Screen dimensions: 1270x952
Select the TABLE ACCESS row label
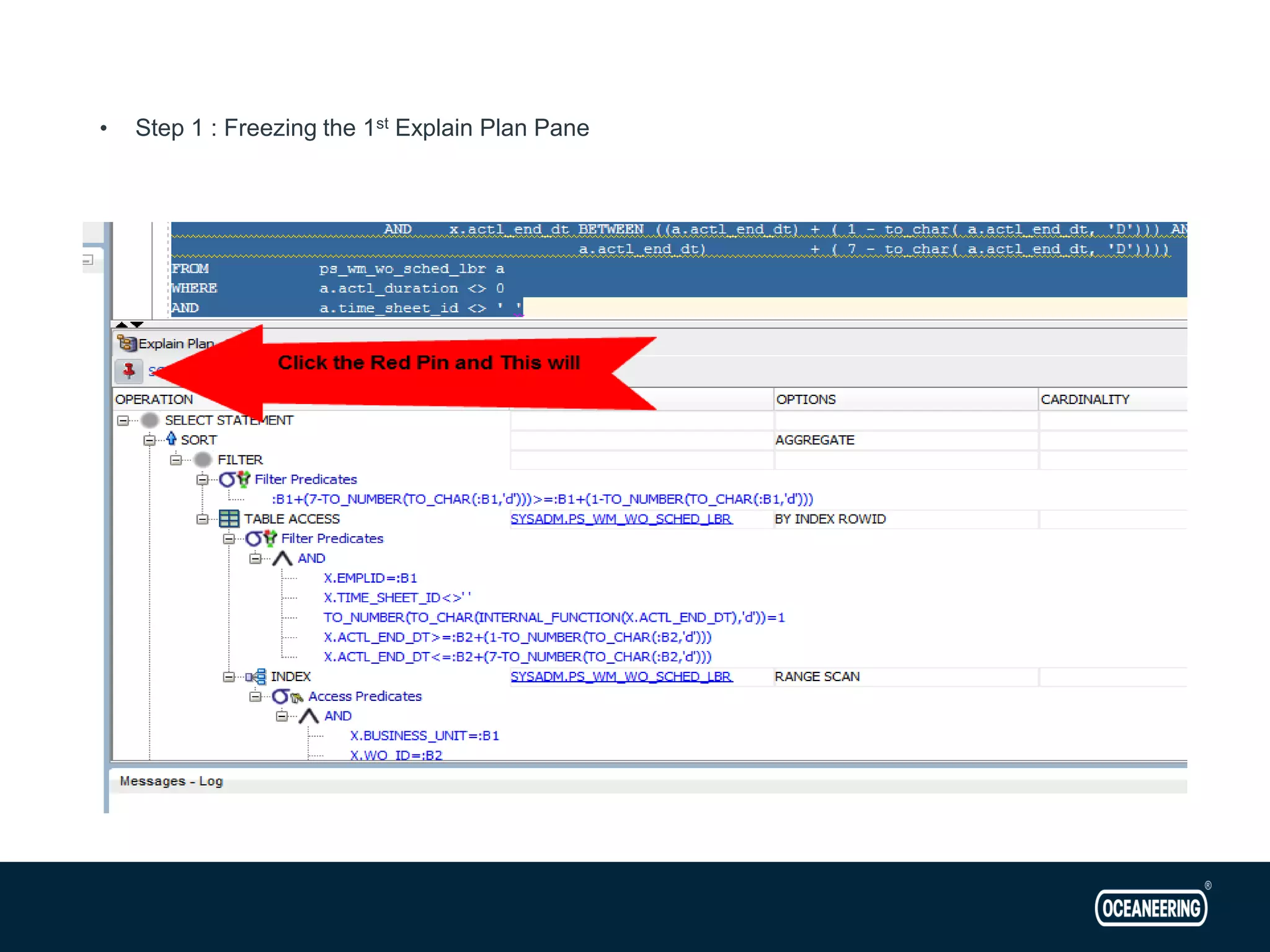pyautogui.click(x=291, y=519)
